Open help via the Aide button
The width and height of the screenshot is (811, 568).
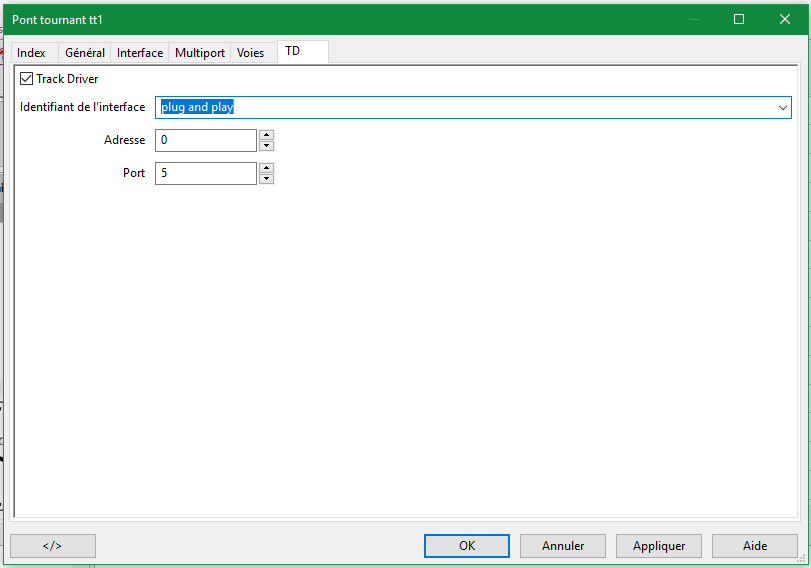pyautogui.click(x=755, y=546)
